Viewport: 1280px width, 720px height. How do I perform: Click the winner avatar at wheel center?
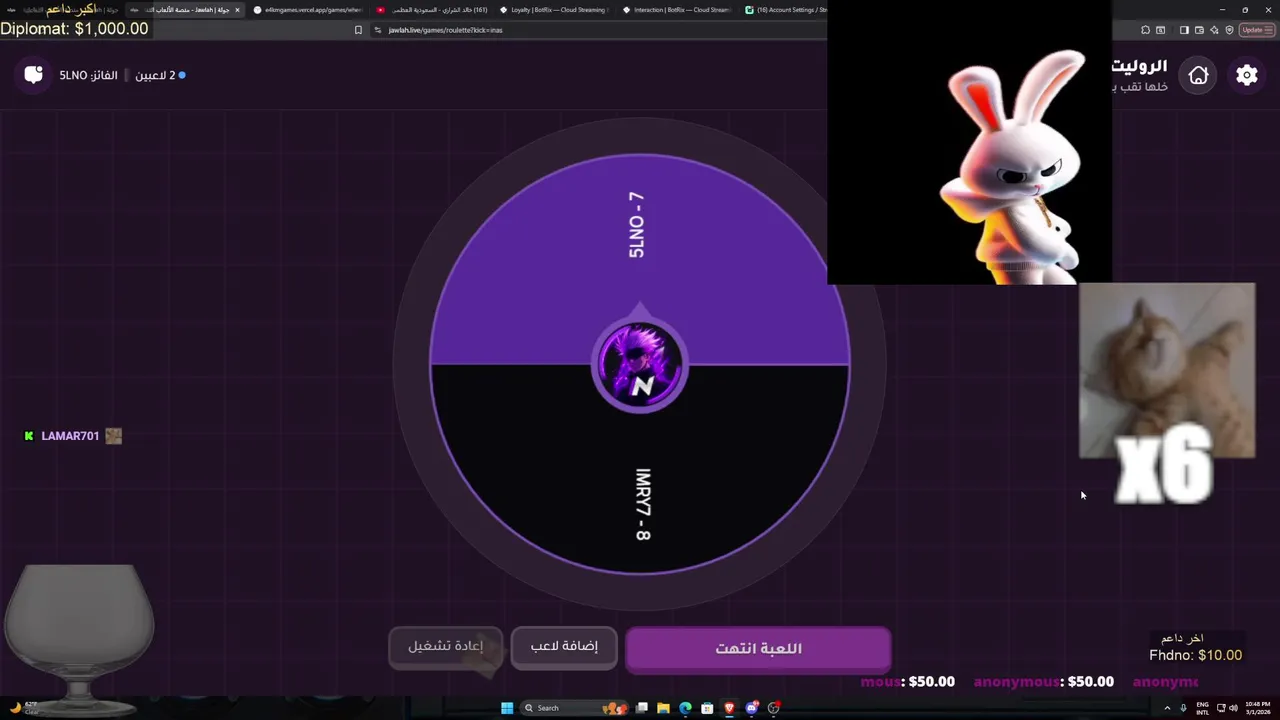point(640,365)
